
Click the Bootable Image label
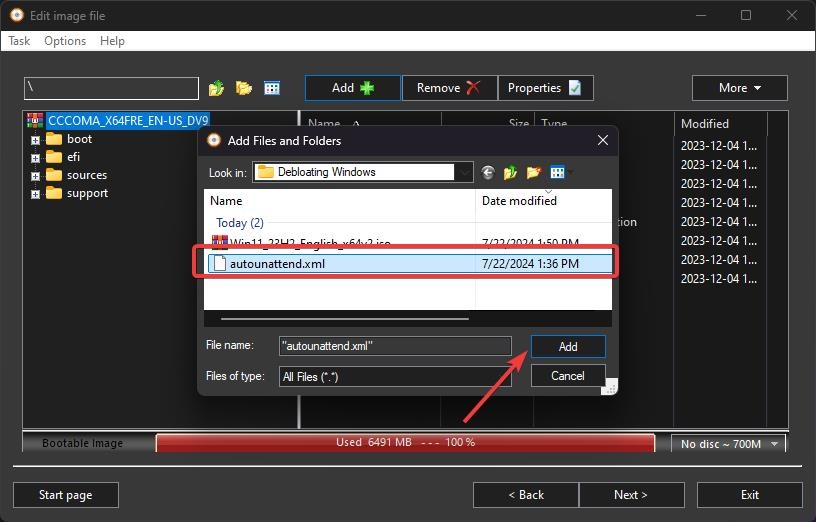(83, 443)
